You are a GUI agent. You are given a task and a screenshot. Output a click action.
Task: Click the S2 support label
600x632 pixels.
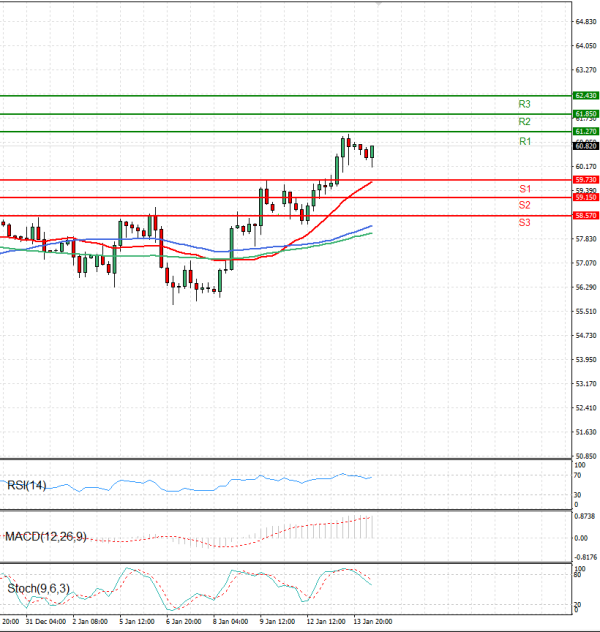pyautogui.click(x=524, y=205)
